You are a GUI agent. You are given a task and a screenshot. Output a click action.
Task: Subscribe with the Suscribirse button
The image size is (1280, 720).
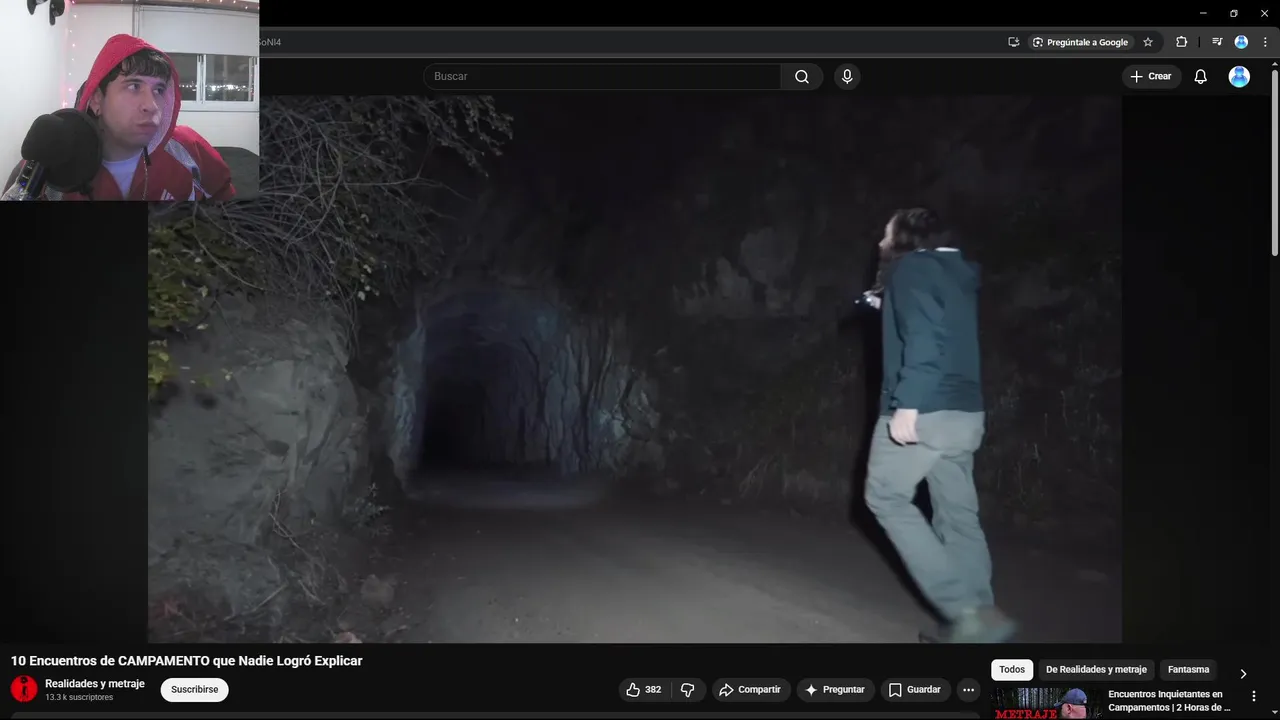pos(194,690)
